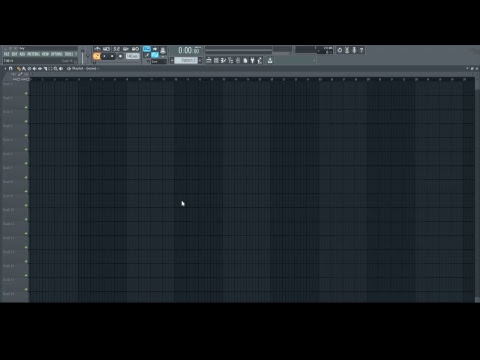
Task: Click the arrow icon beside typing keyboard
Action: coord(155,49)
